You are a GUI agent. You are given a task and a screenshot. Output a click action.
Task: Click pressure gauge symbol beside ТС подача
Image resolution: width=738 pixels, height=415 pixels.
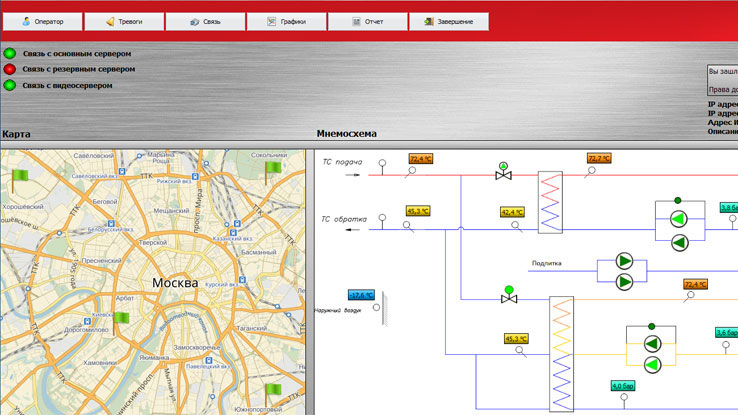[x=382, y=167]
